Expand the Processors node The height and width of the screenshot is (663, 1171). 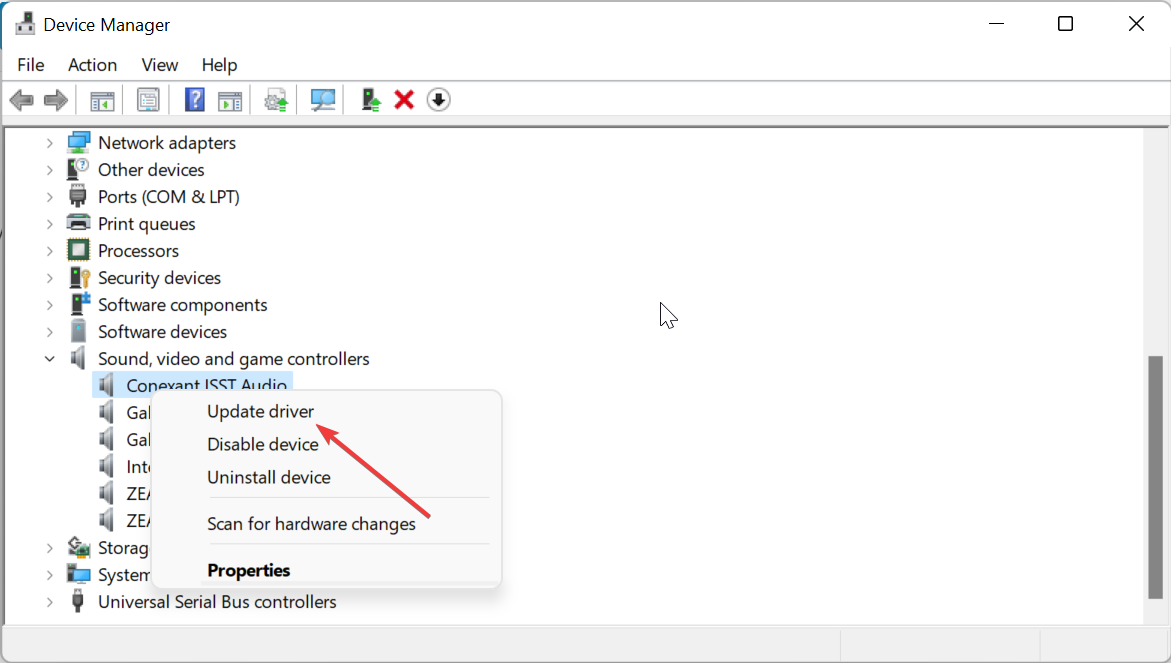coord(49,251)
